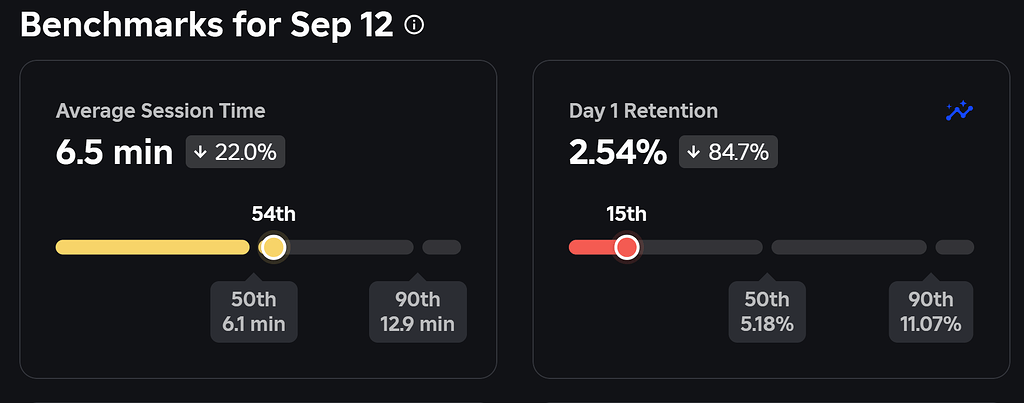Screen dimensions: 1024x403
Task: Click the 15th percentile label
Action: [x=627, y=213]
